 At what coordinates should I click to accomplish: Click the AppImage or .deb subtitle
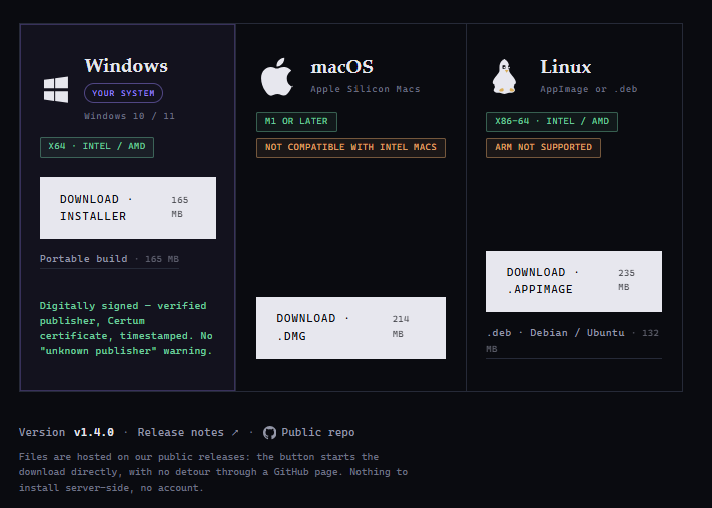tap(588, 89)
